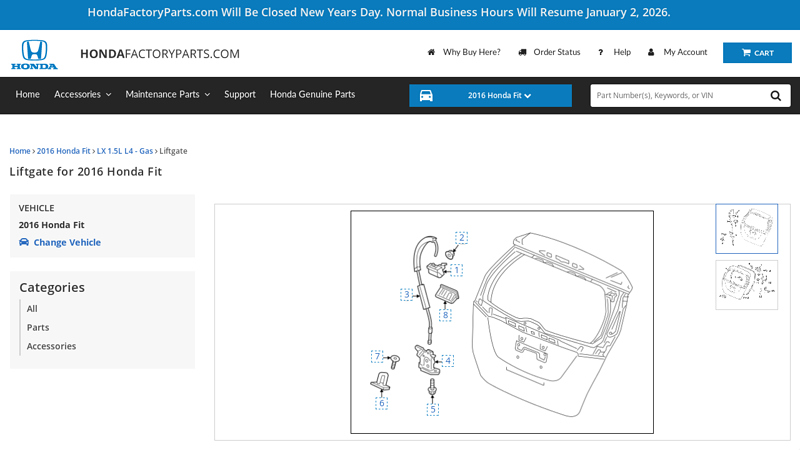Click the Help question mark icon
The image size is (800, 450).
click(600, 52)
